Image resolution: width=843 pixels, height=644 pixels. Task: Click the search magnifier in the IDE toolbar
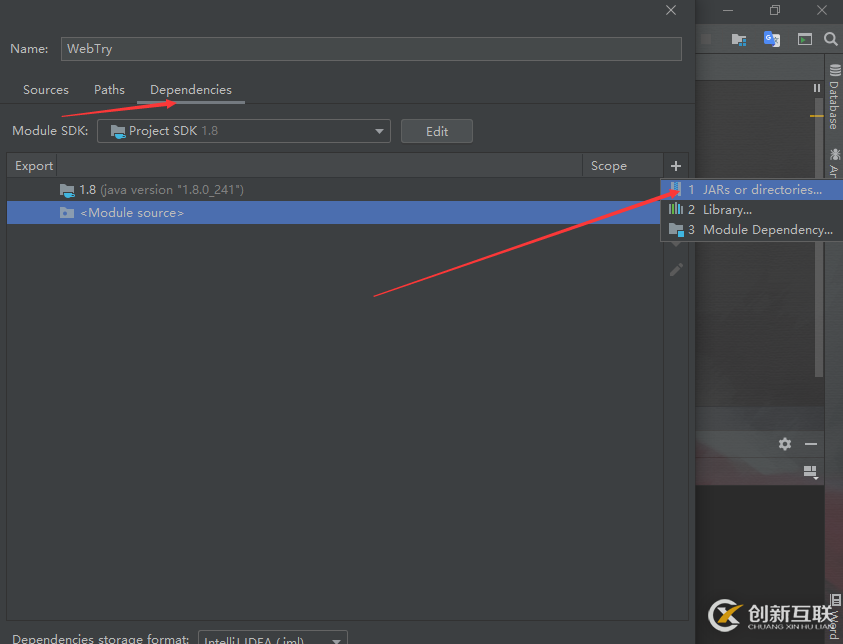(831, 39)
